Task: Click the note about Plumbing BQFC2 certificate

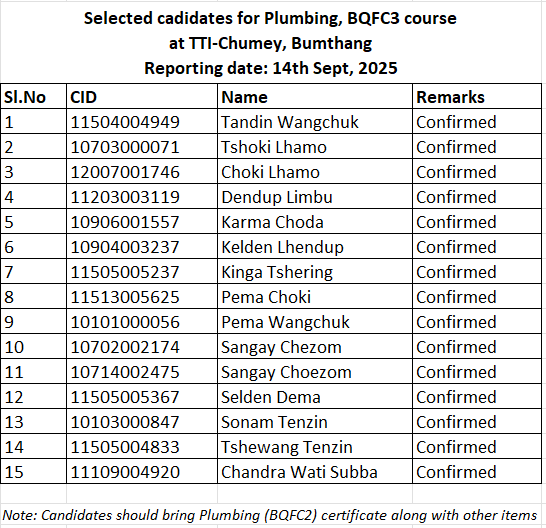Action: (270, 515)
